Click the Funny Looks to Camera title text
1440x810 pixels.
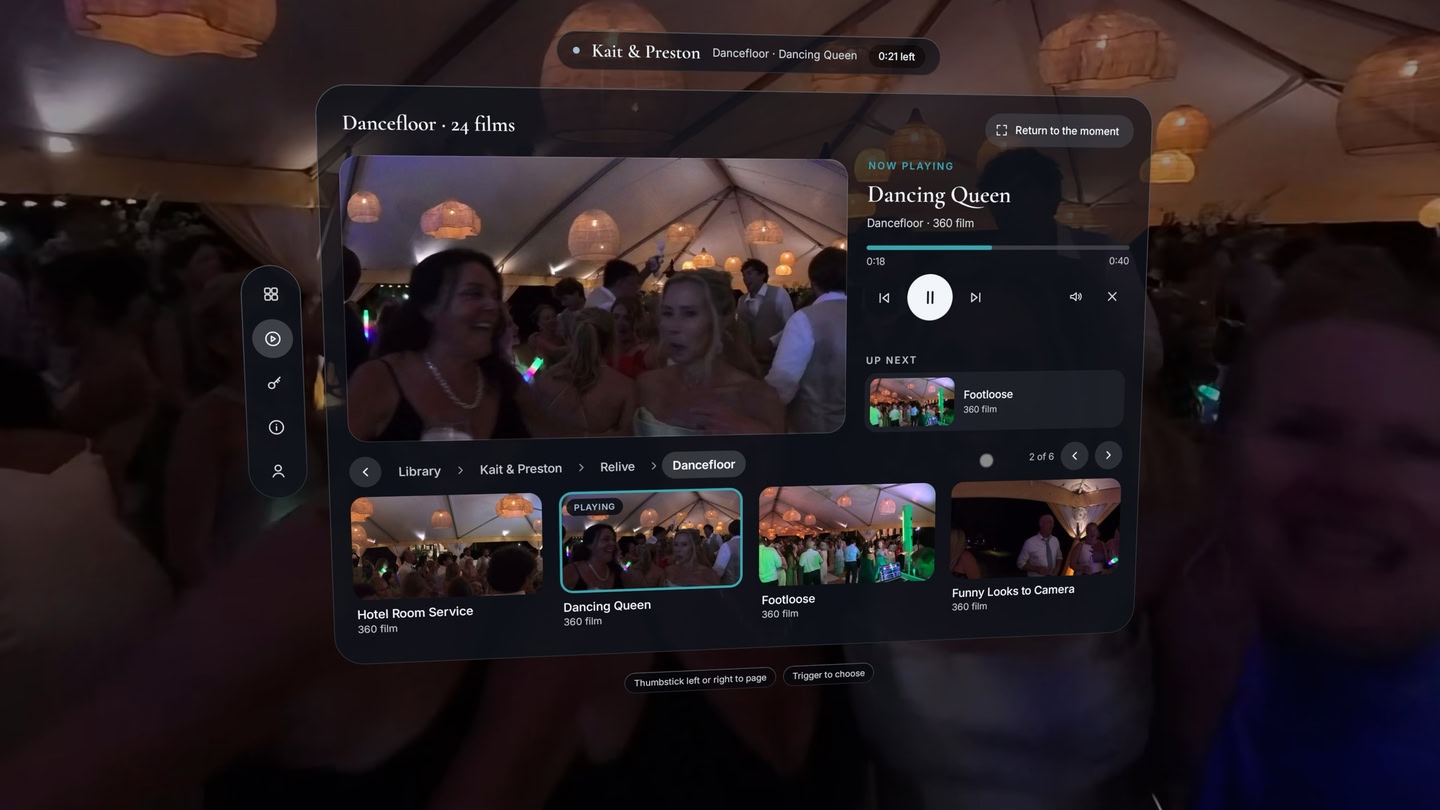(1013, 591)
